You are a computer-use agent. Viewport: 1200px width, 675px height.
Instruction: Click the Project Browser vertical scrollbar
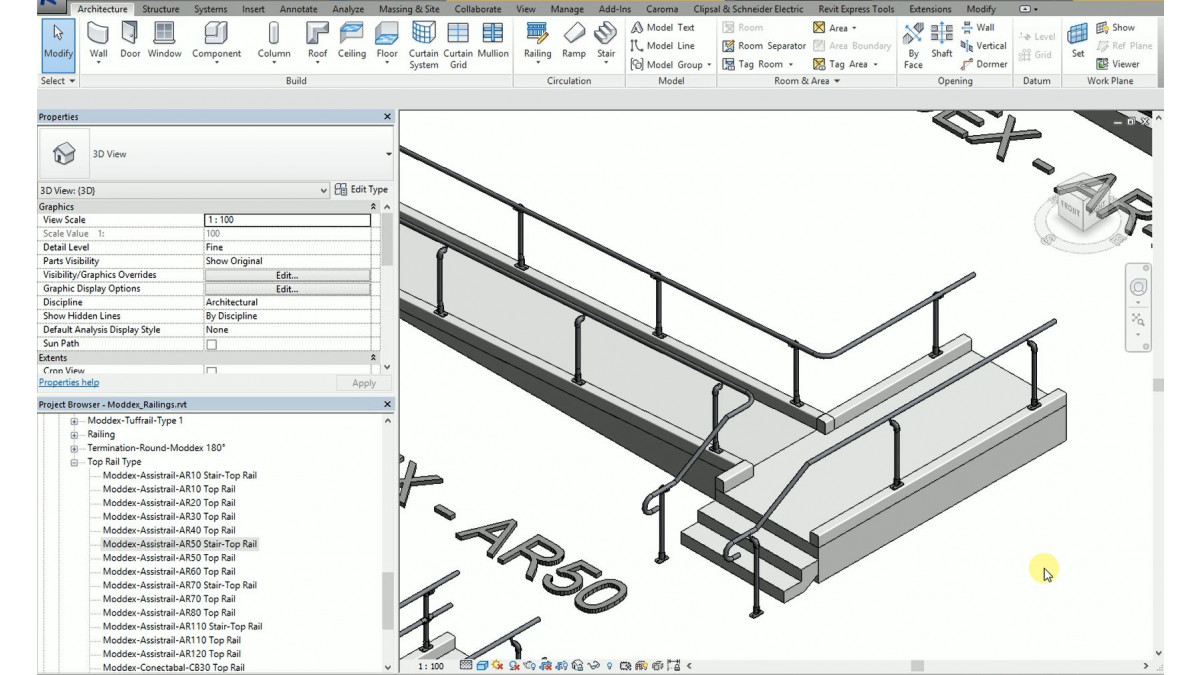(388, 599)
